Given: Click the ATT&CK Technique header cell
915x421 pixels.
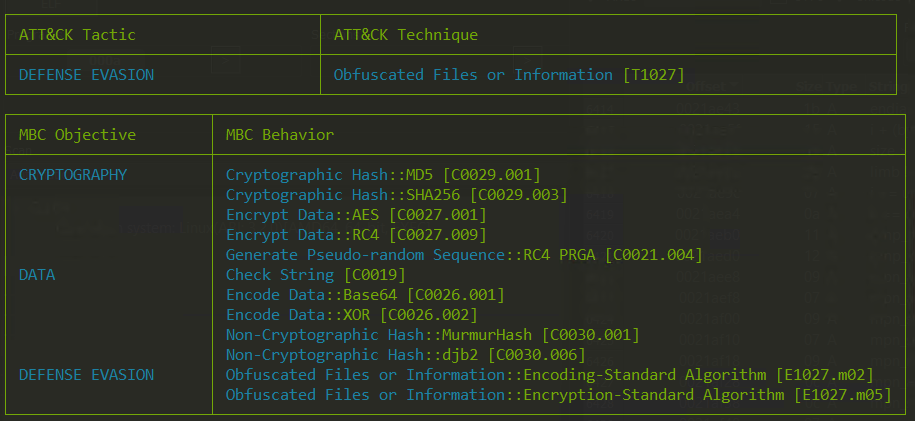Looking at the screenshot, I should point(608,34).
